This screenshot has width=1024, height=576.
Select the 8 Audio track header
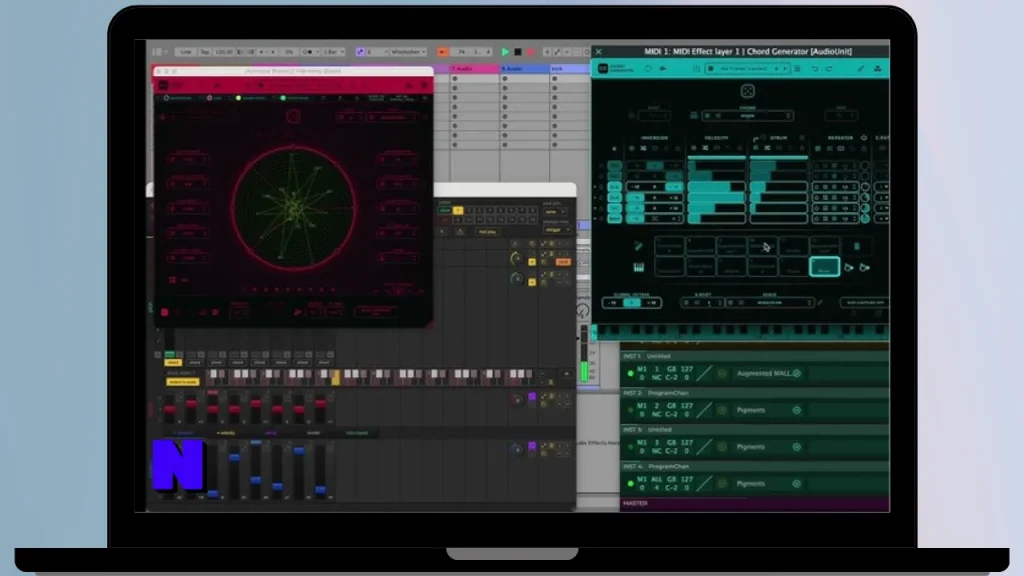tap(524, 69)
